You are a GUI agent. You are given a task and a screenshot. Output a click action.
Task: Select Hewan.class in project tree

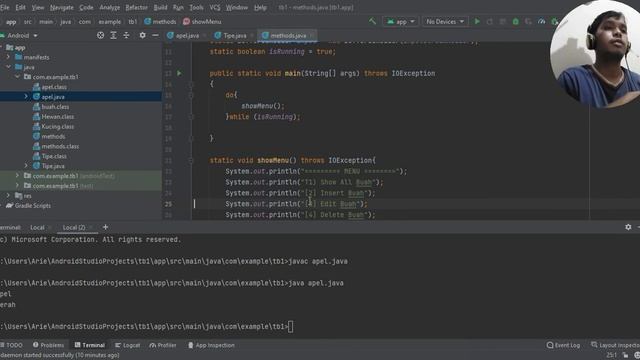(53, 117)
